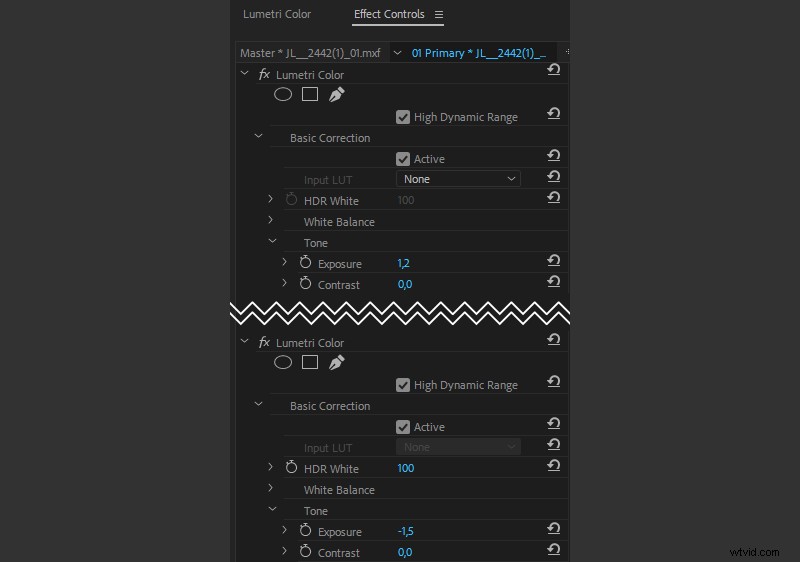This screenshot has width=800, height=562.
Task: Collapse Basic Correction in the first Lumetri Color effect
Action: (259, 136)
